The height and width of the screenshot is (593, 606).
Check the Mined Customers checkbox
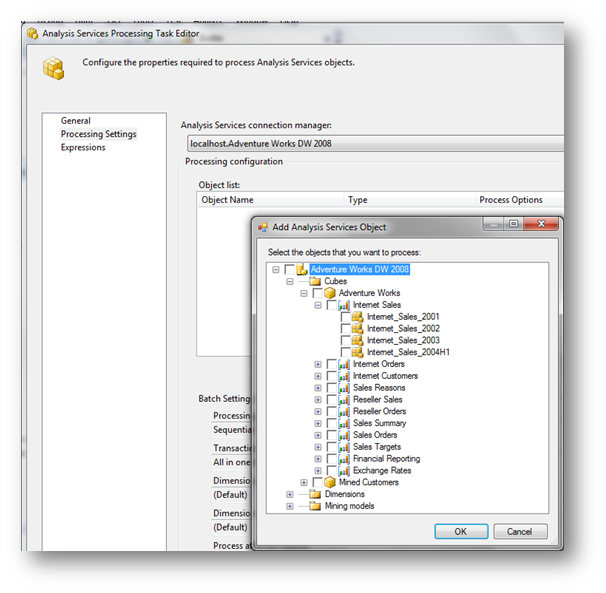pyautogui.click(x=318, y=482)
